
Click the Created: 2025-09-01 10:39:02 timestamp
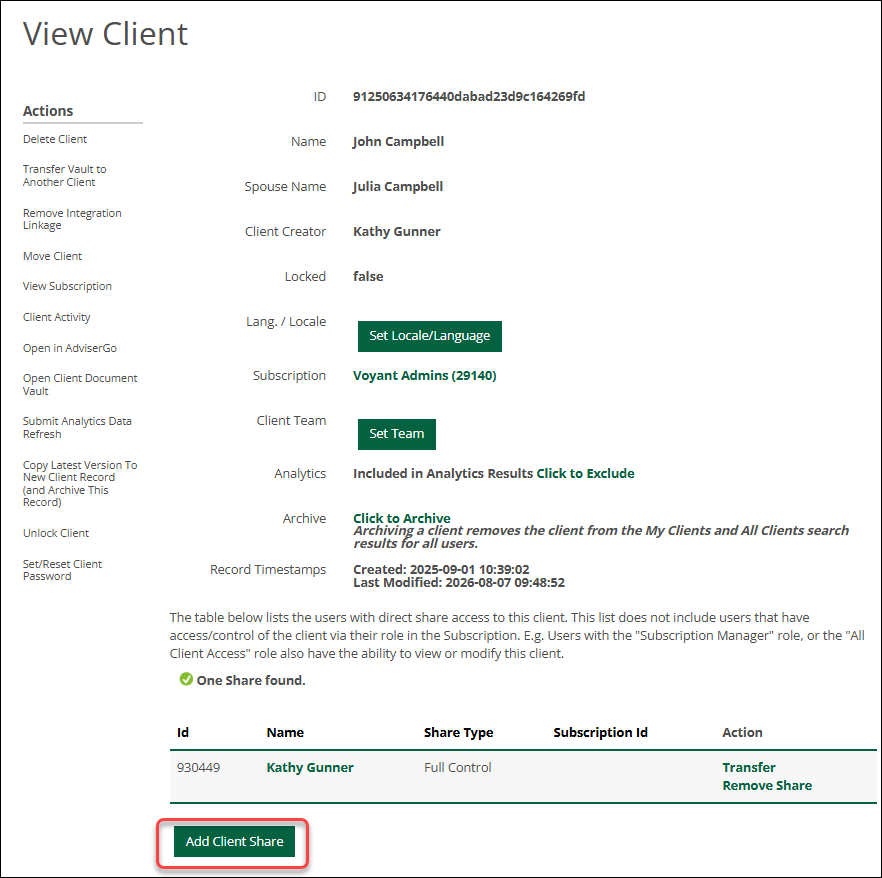coord(441,569)
